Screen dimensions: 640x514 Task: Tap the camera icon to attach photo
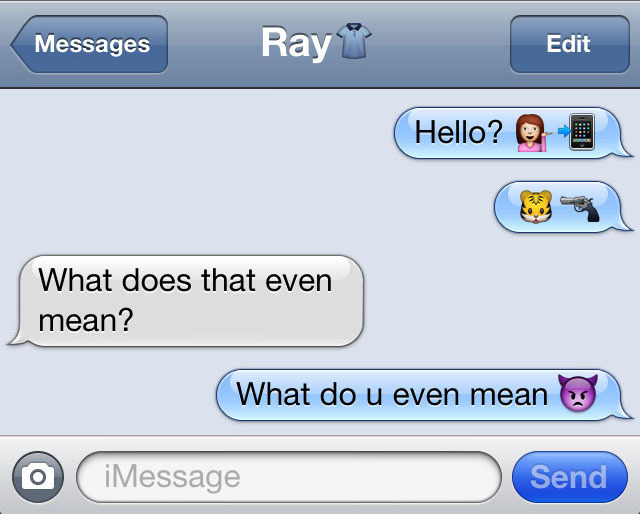coord(38,476)
